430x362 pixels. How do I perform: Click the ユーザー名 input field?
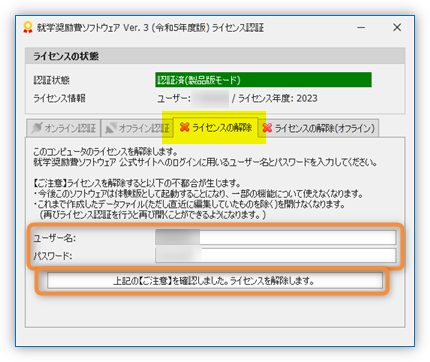[x=276, y=238]
